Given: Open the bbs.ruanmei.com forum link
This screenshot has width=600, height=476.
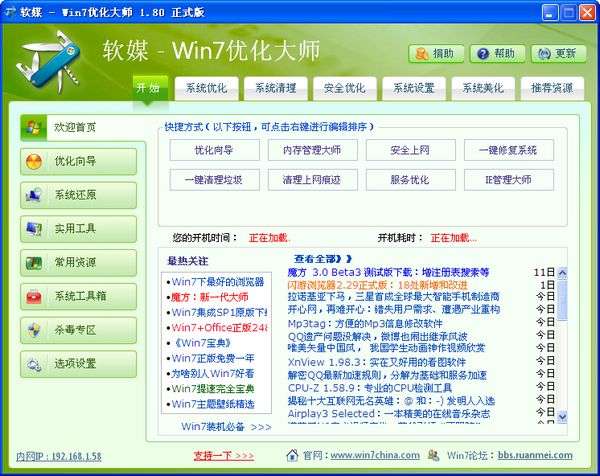Looking at the screenshot, I should (x=535, y=455).
